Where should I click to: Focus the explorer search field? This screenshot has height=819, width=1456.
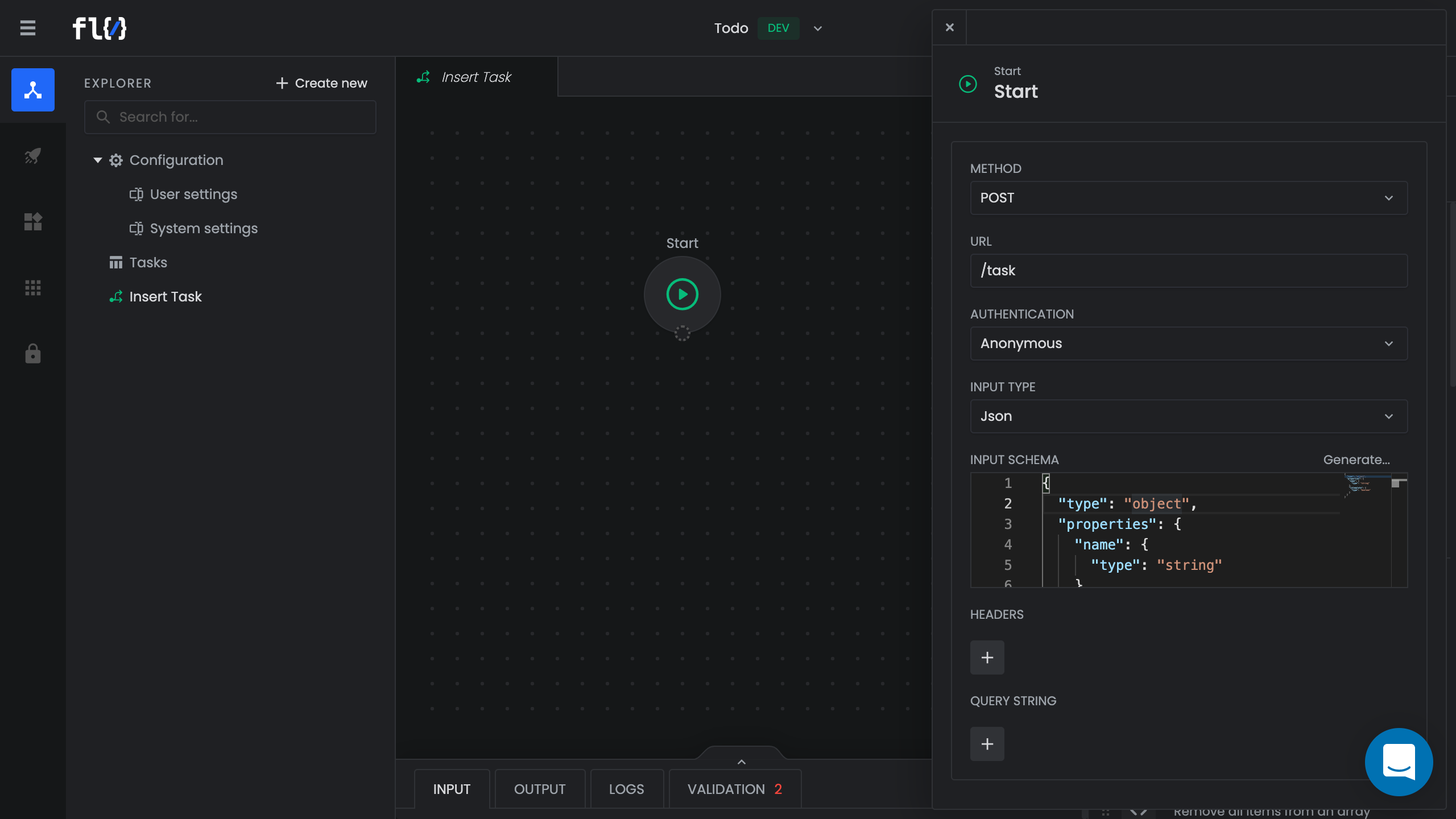coord(230,117)
